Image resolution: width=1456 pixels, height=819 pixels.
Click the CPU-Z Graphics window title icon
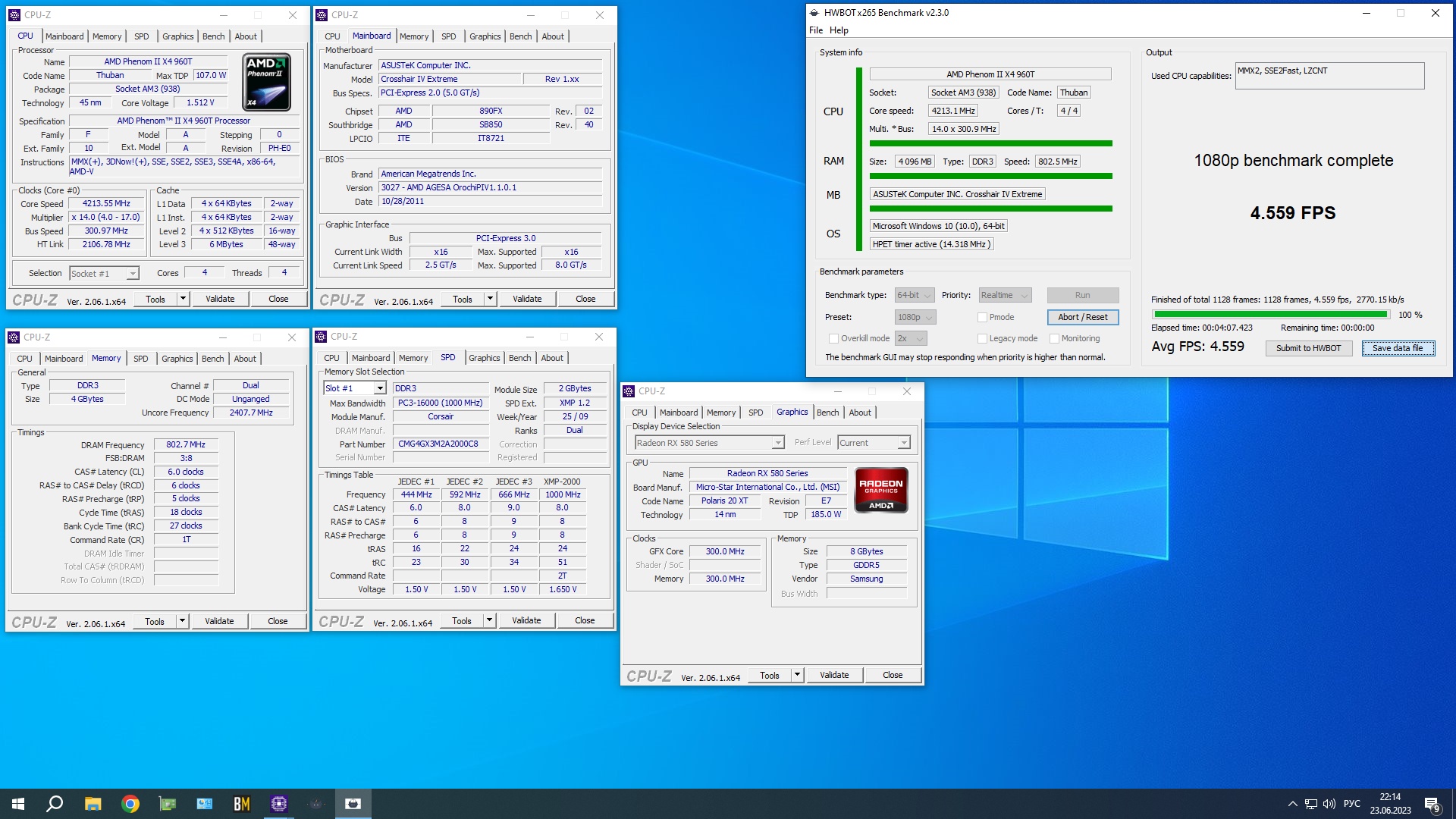[x=629, y=391]
